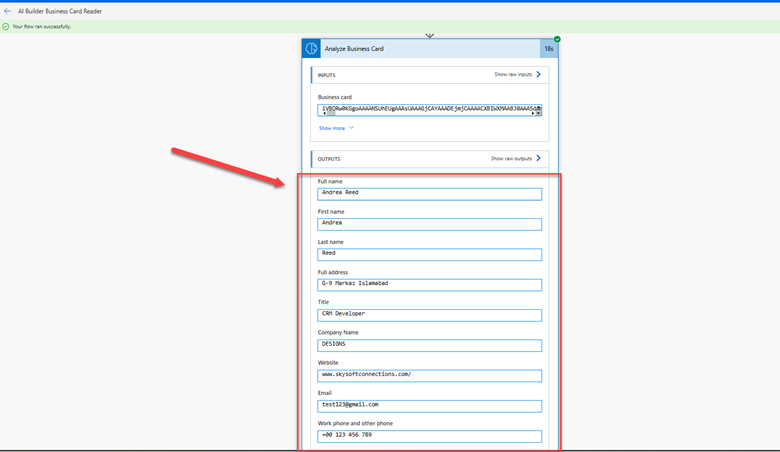This screenshot has width=780, height=452.
Task: Click the 'Full address' label
Action: click(x=333, y=272)
